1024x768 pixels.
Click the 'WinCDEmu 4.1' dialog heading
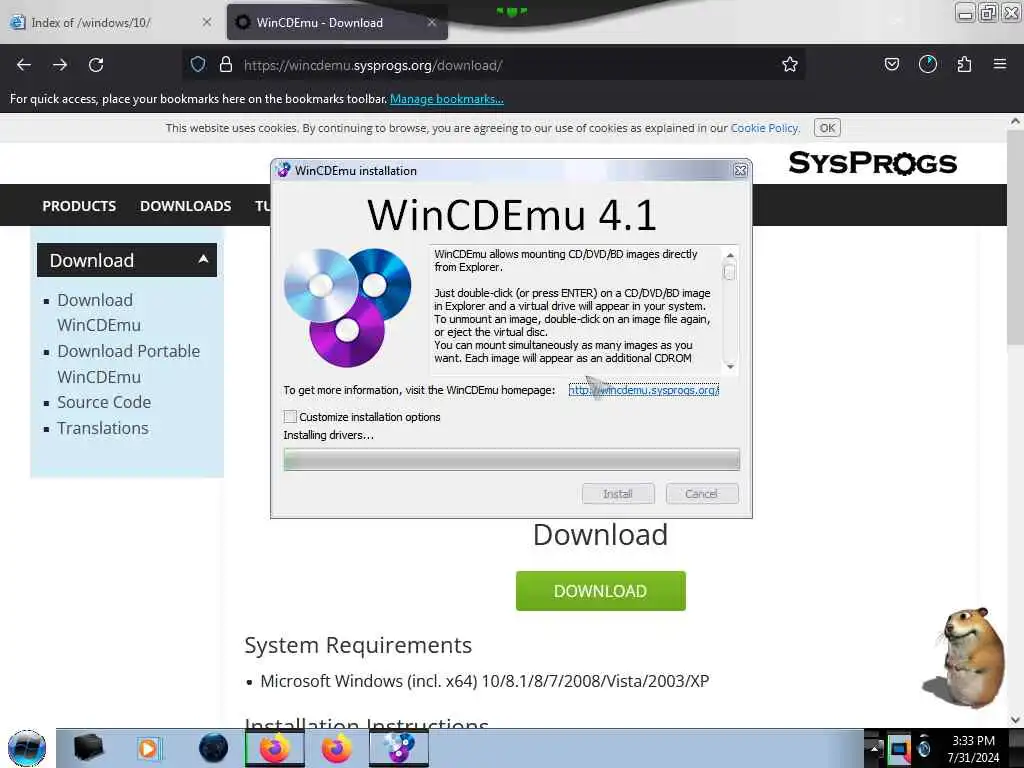click(x=511, y=214)
